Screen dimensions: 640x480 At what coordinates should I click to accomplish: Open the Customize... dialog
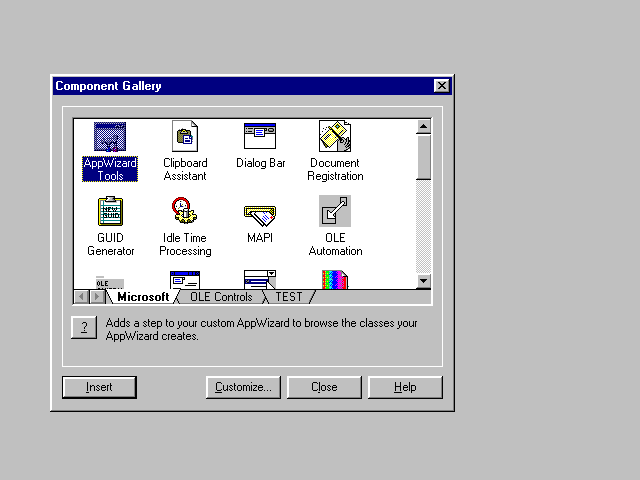243,387
